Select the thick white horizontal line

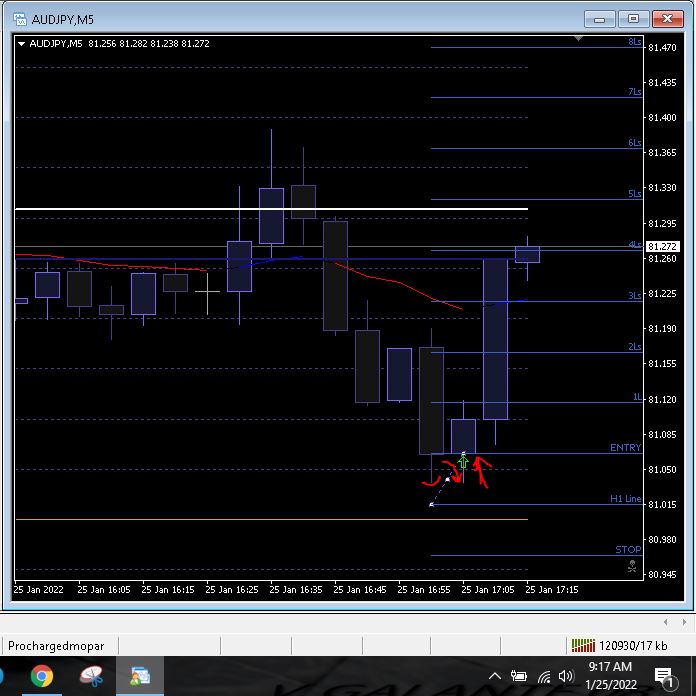coord(272,209)
